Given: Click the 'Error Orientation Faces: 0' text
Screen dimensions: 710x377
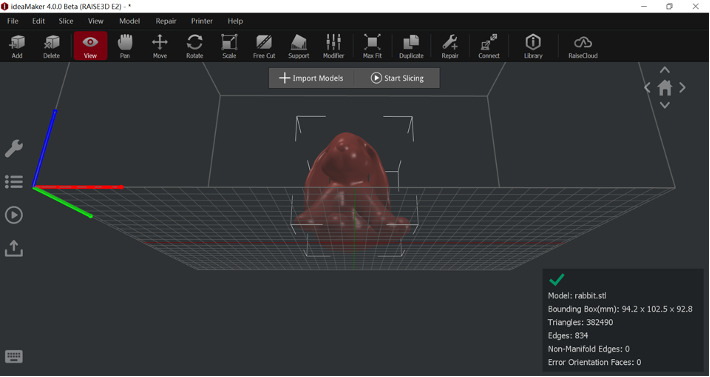Looking at the screenshot, I should [595, 362].
